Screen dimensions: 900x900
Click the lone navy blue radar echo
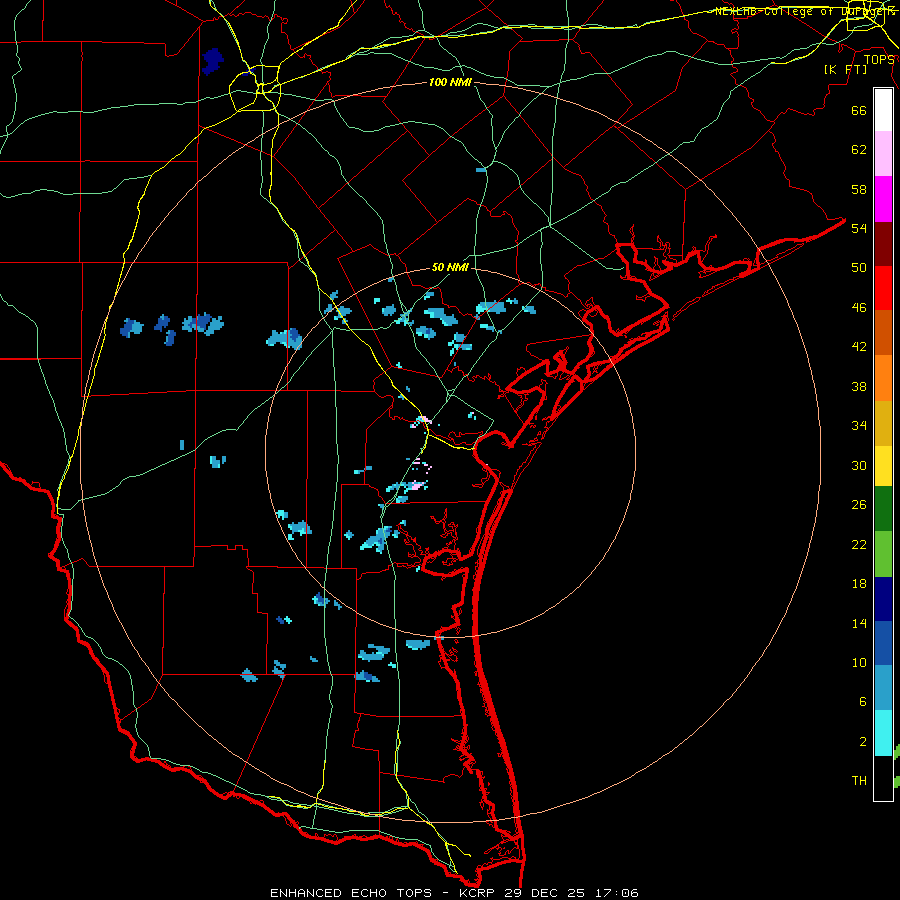(x=212, y=61)
